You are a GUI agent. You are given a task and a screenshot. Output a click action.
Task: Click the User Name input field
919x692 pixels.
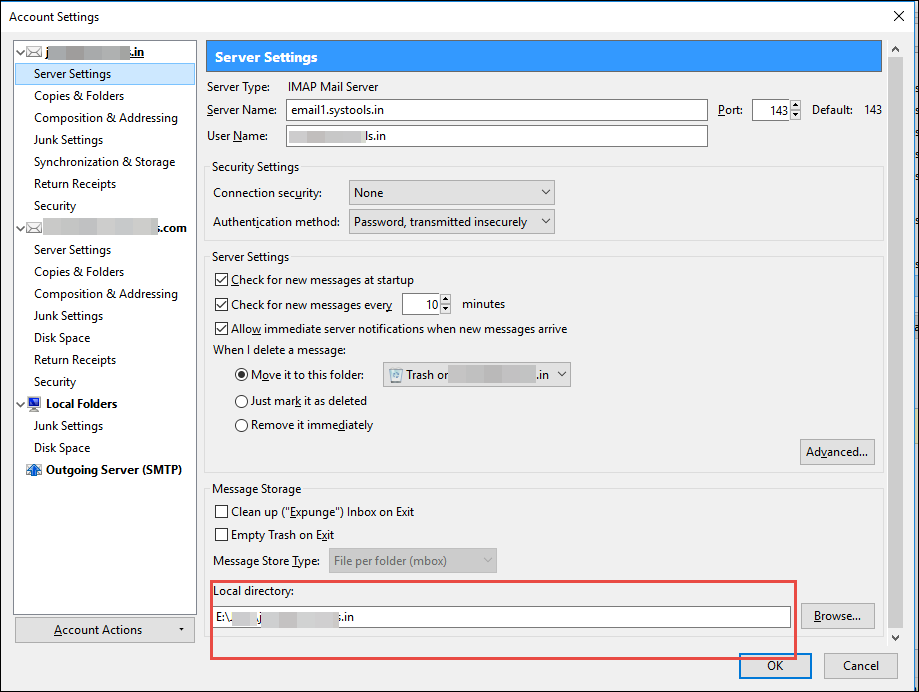[497, 136]
